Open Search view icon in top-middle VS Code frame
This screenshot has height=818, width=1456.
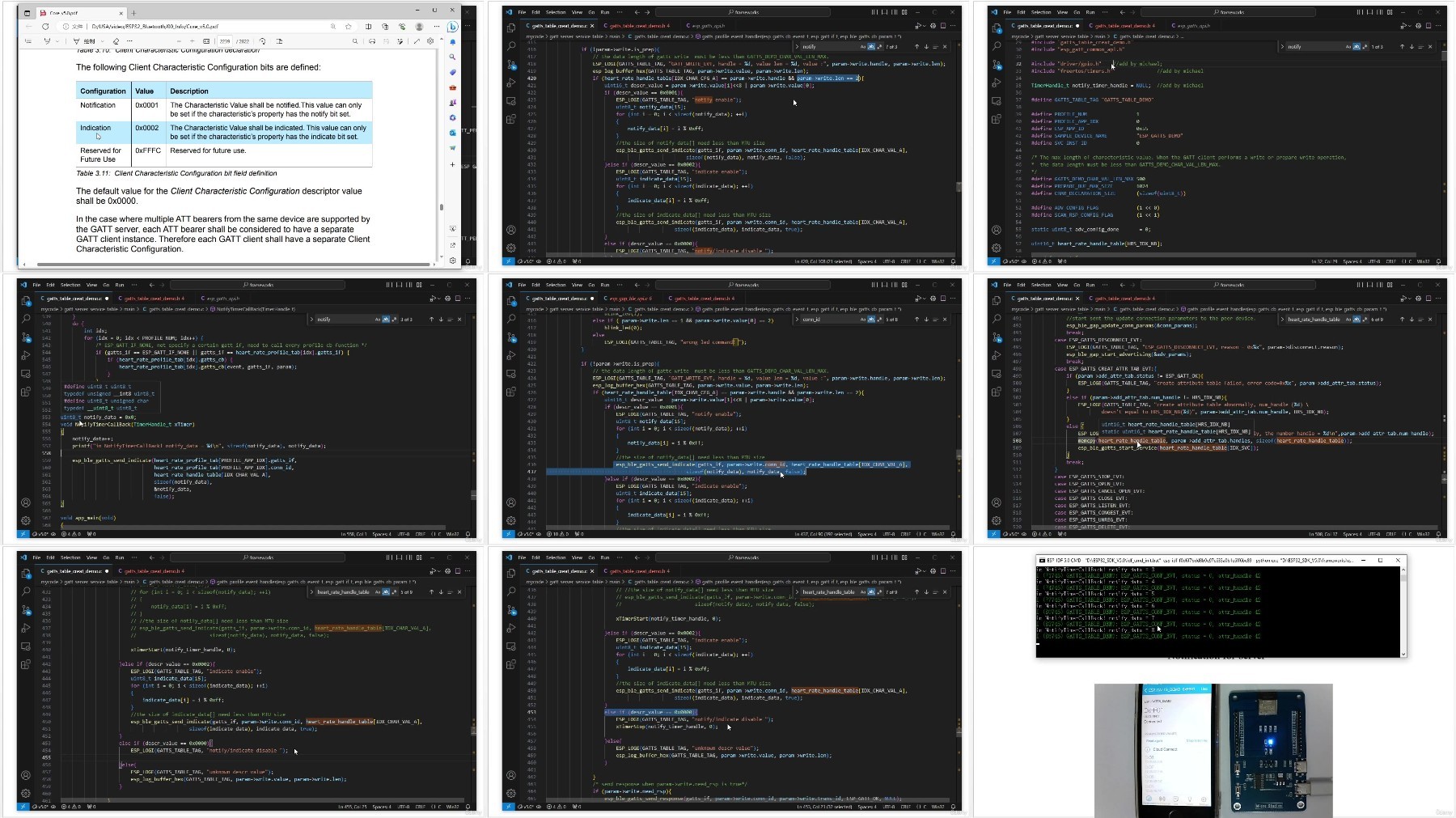click(511, 46)
